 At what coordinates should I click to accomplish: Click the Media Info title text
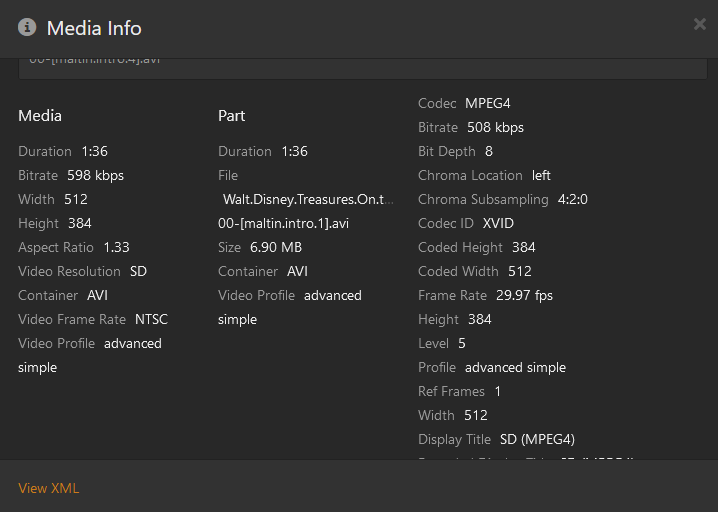[94, 28]
